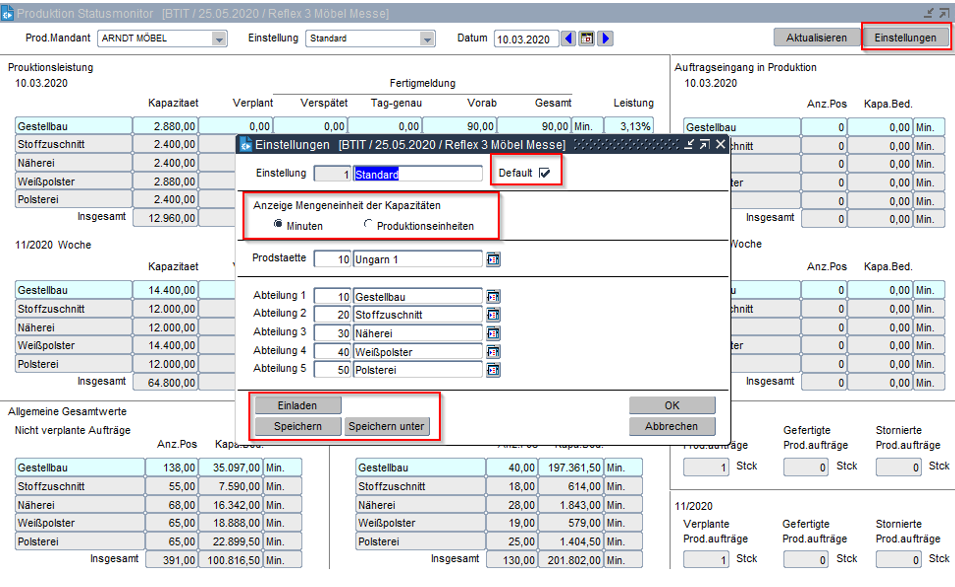Cancel the dialog with Abbrechen
Image resolution: width=955 pixels, height=587 pixels.
(x=672, y=427)
